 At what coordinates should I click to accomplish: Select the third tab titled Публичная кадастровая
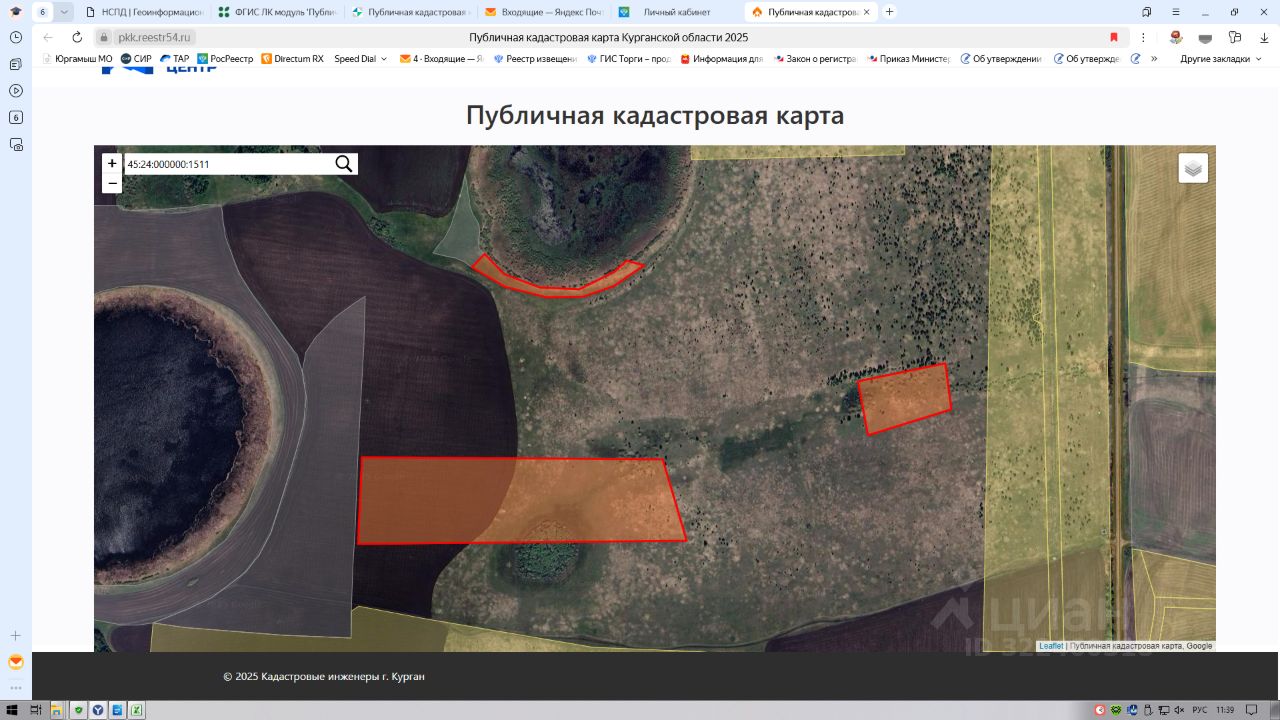[x=411, y=12]
